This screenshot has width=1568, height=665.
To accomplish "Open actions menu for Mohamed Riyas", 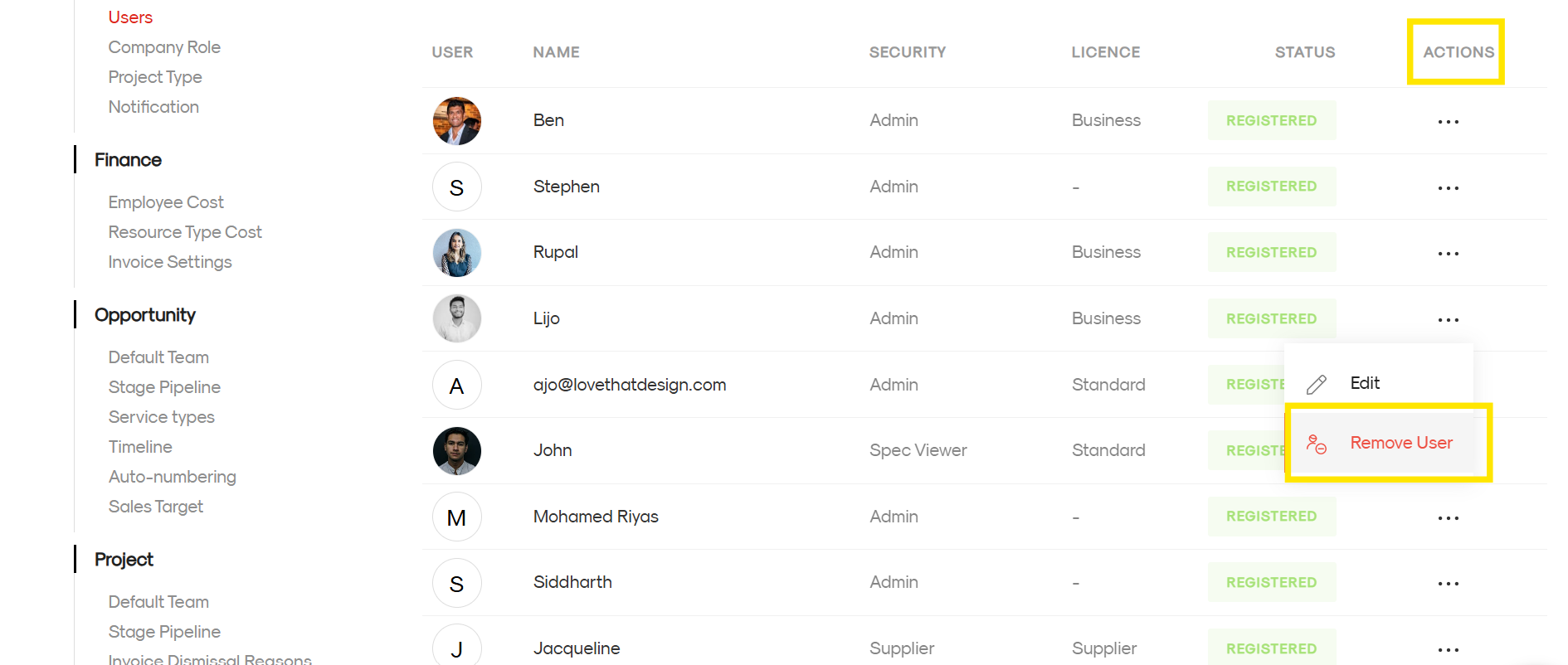I will tap(1448, 517).
